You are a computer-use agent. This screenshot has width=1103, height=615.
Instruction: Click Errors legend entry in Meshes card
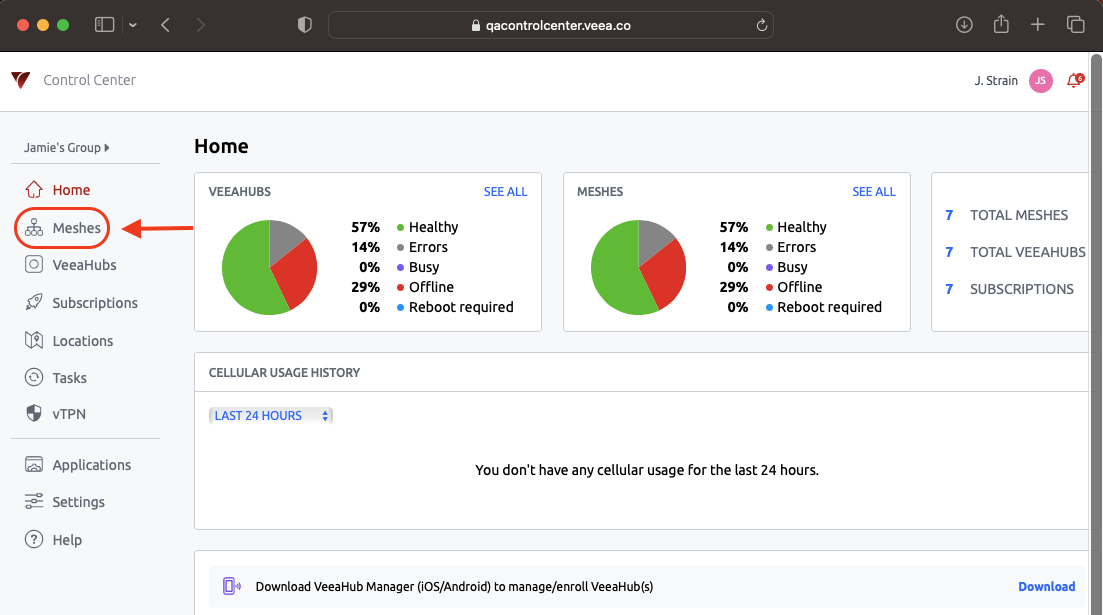pyautogui.click(x=791, y=247)
